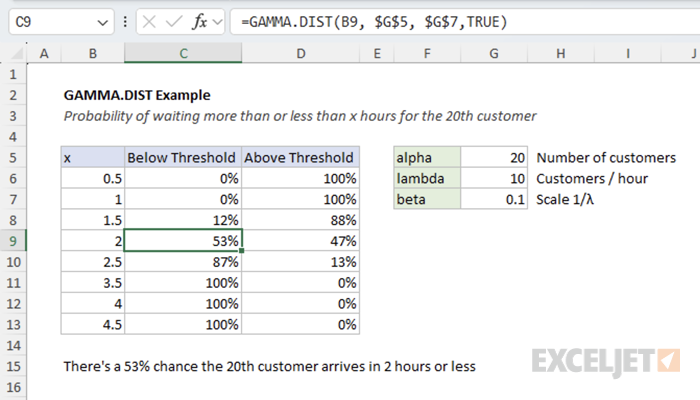Select lambda value cell 10
Screen dimensions: 700x400
point(494,179)
